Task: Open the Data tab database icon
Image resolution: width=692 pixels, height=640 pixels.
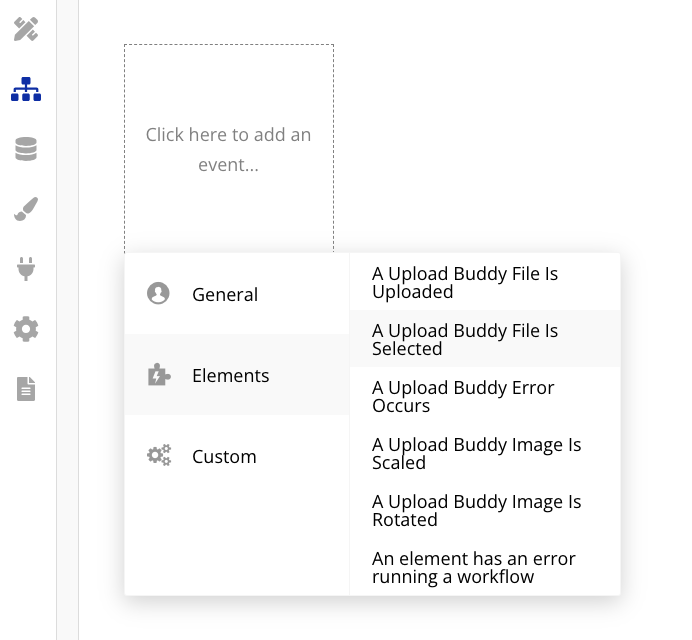Action: [26, 149]
